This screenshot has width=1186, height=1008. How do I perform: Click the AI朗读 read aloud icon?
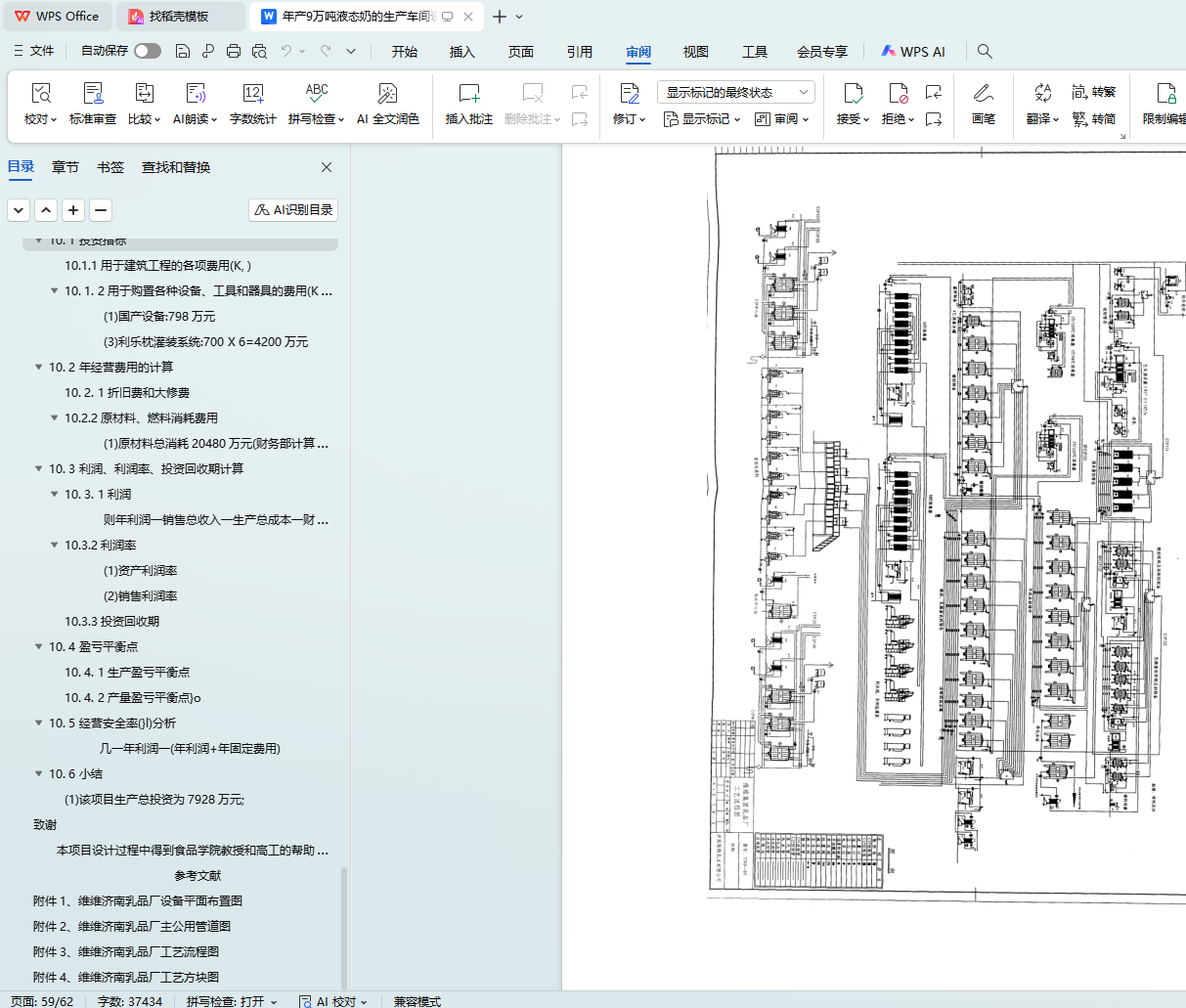196,94
